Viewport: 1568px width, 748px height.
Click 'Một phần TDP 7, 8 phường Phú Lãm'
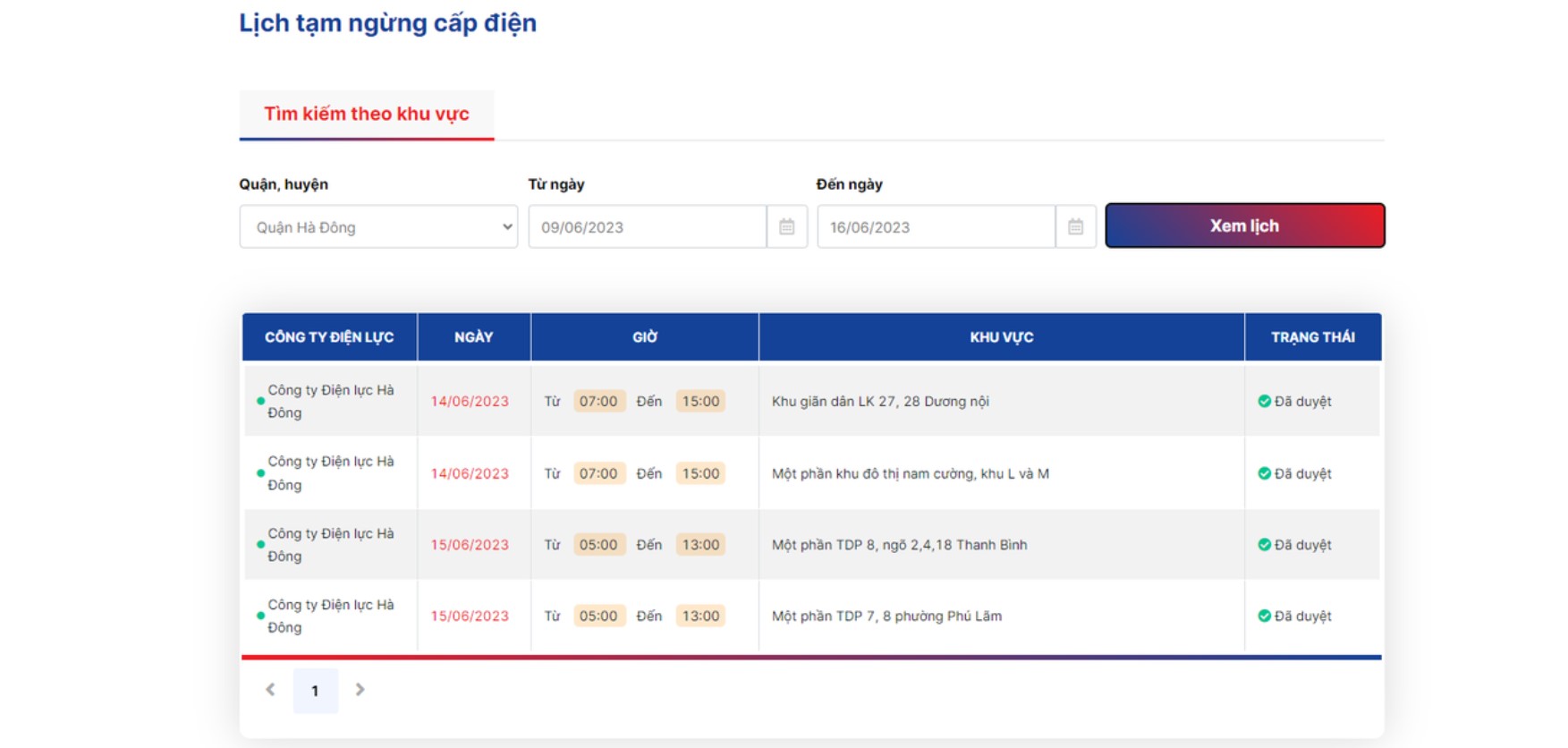click(x=886, y=616)
